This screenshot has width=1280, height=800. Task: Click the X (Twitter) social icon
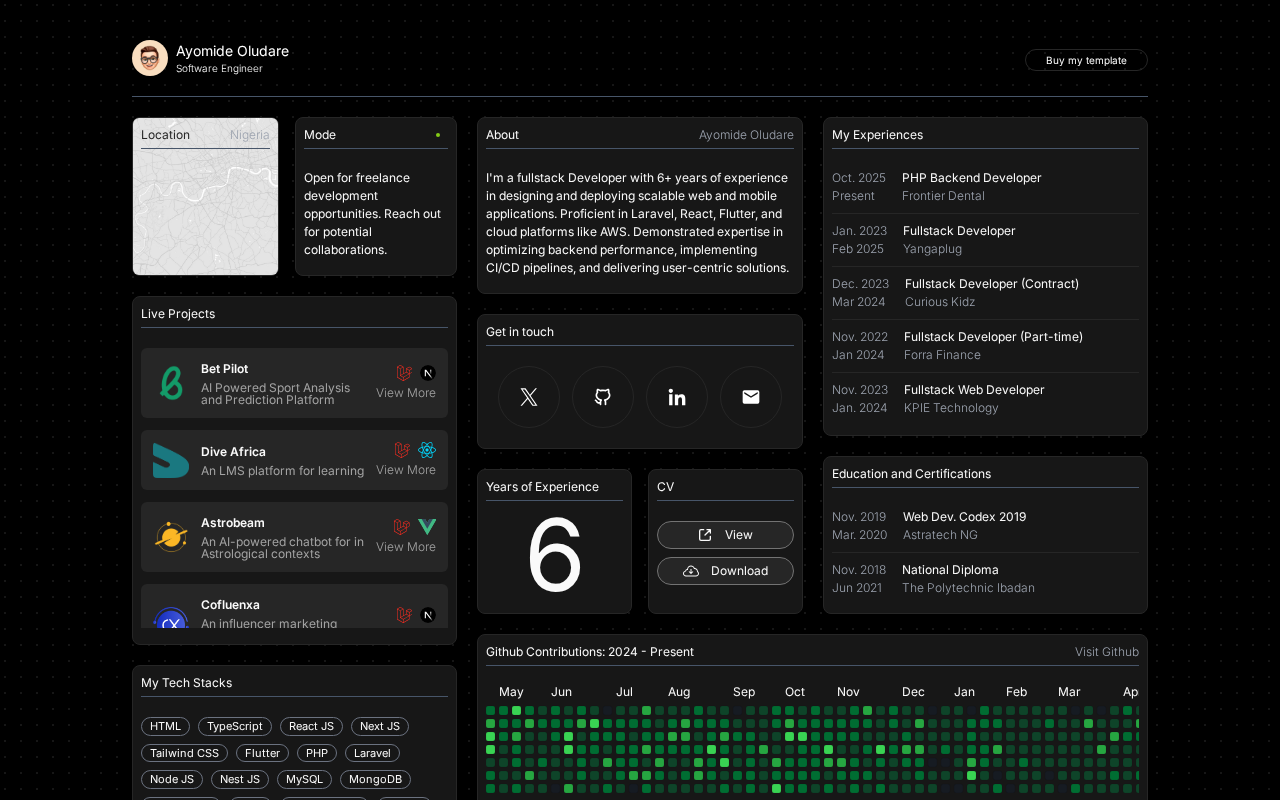[x=529, y=397]
